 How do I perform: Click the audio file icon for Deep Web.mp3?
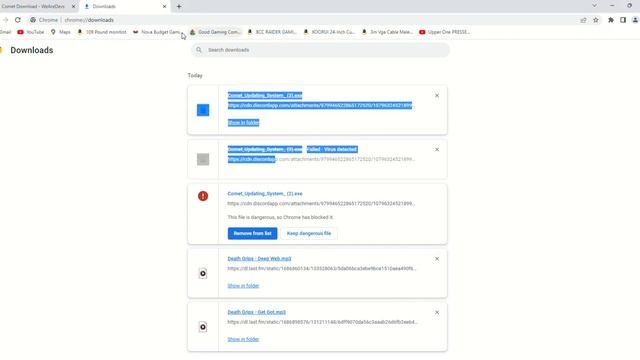tap(203, 273)
